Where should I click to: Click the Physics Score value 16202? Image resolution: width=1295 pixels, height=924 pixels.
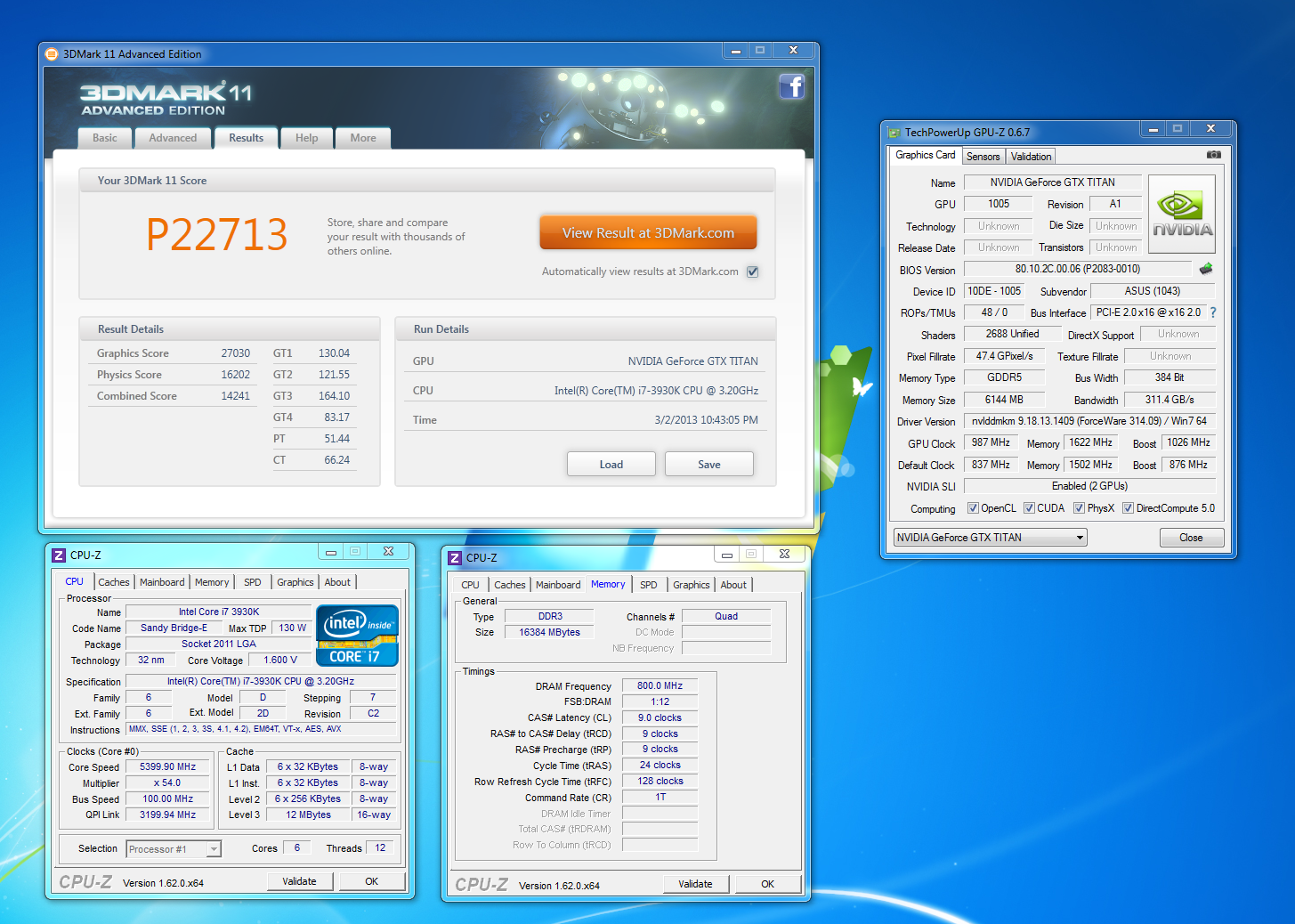(x=236, y=375)
